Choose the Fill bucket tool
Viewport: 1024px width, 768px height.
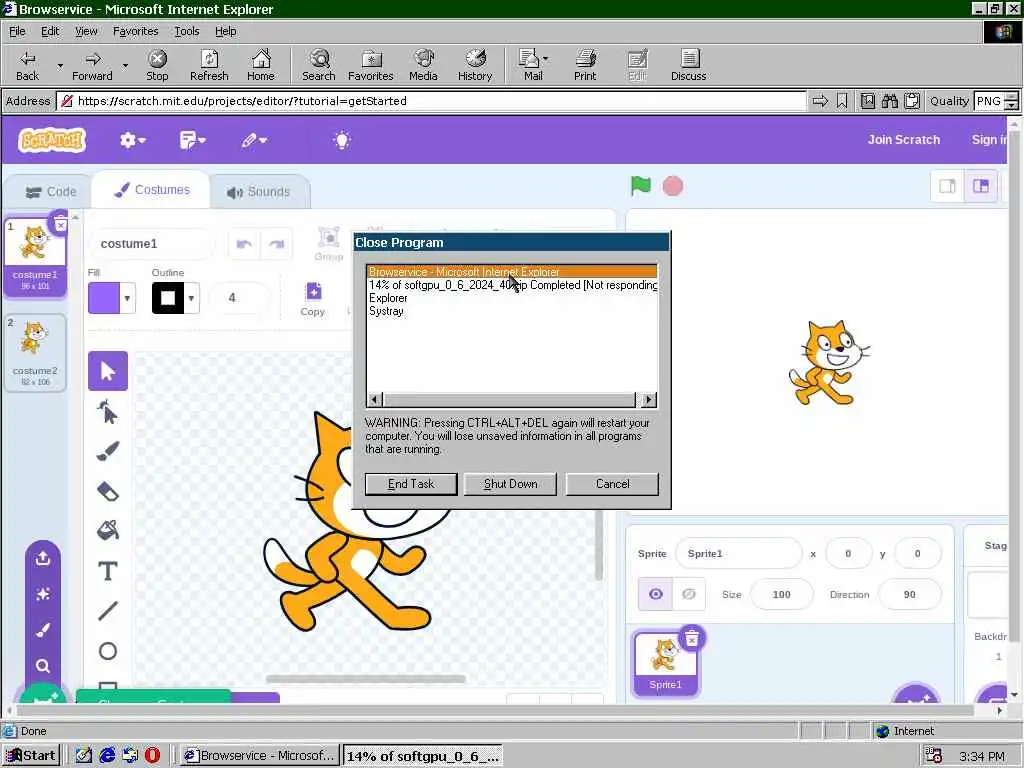coord(108,530)
